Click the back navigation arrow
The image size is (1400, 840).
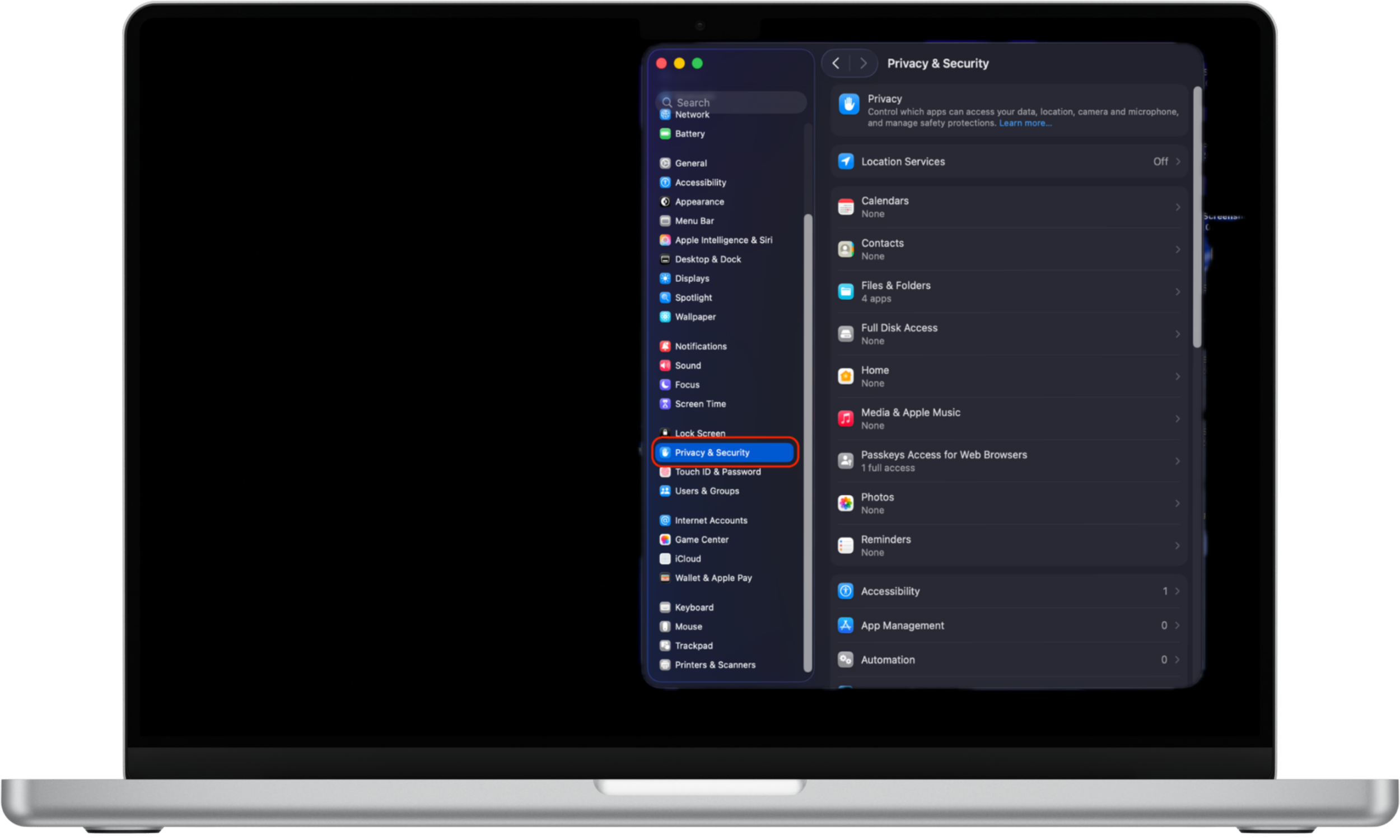(836, 63)
